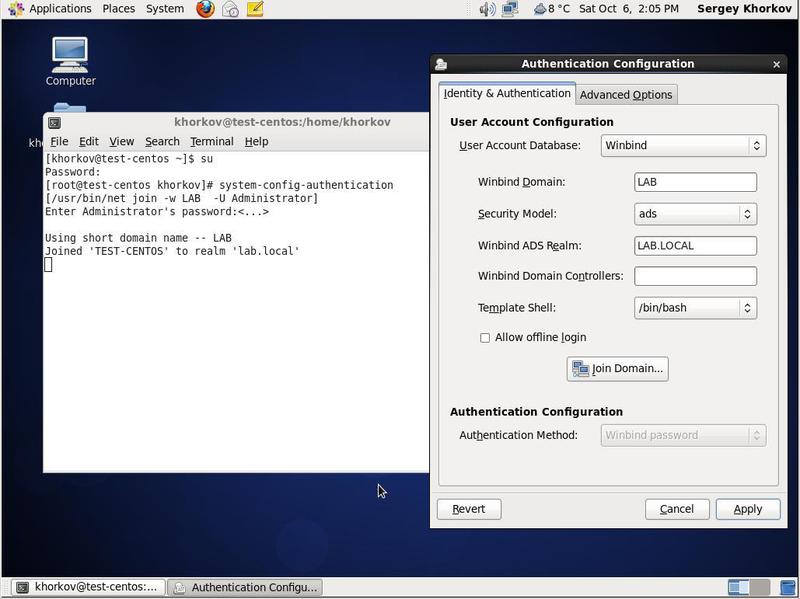
Task: Enable the Allow offline login checkbox
Action: point(486,338)
